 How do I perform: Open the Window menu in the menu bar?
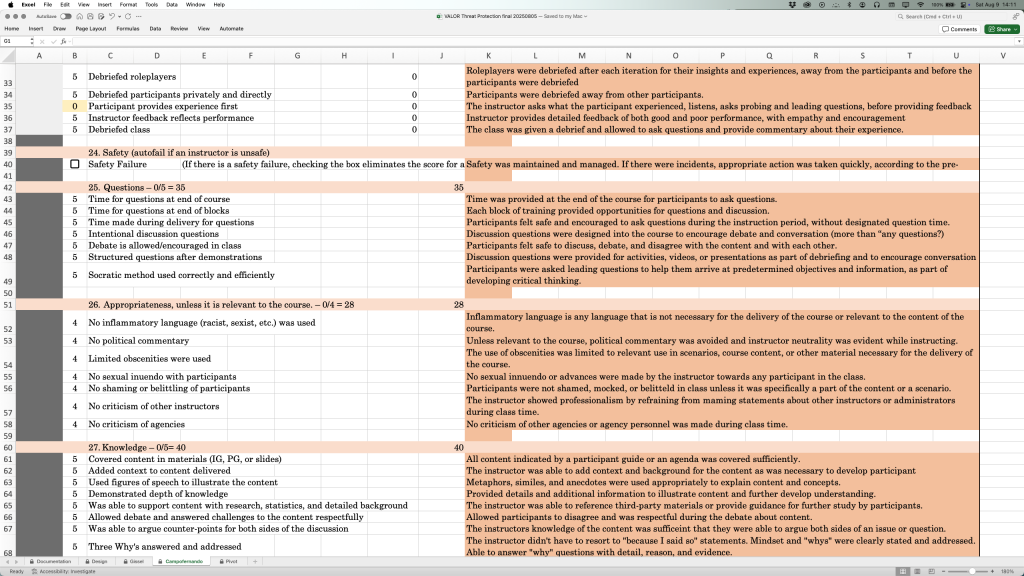pos(195,5)
